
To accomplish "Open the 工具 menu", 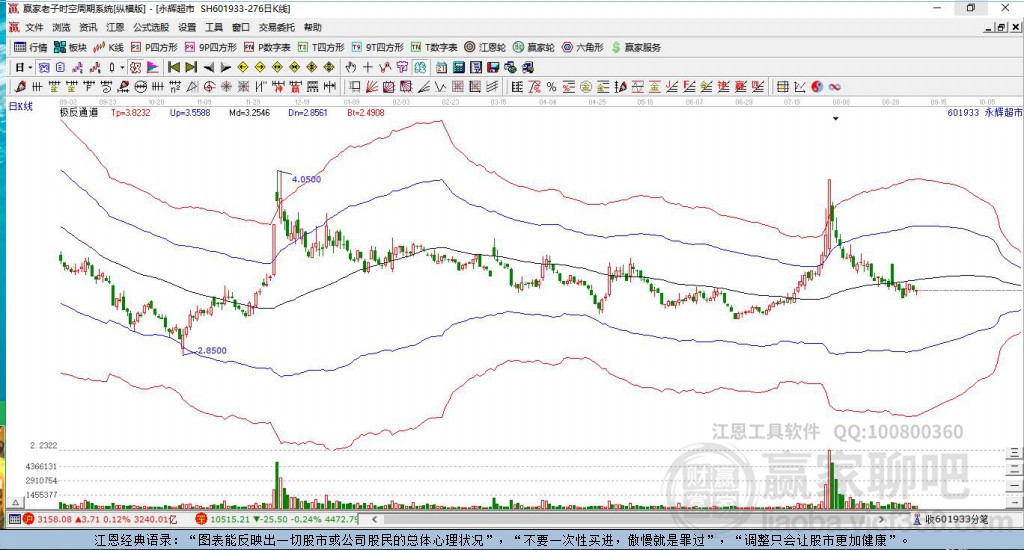I will tap(214, 27).
